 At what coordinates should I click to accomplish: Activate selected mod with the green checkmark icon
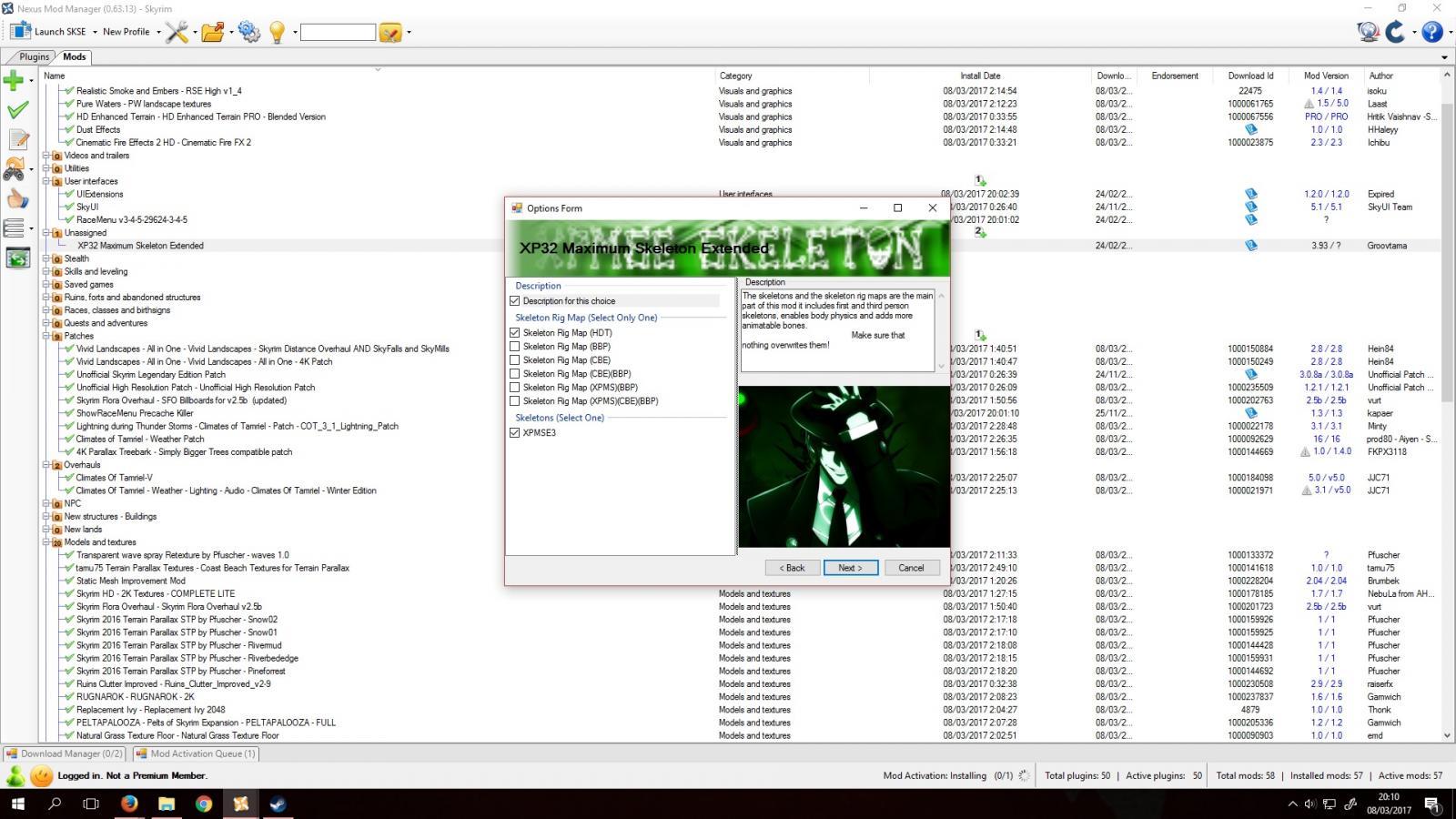(17, 110)
